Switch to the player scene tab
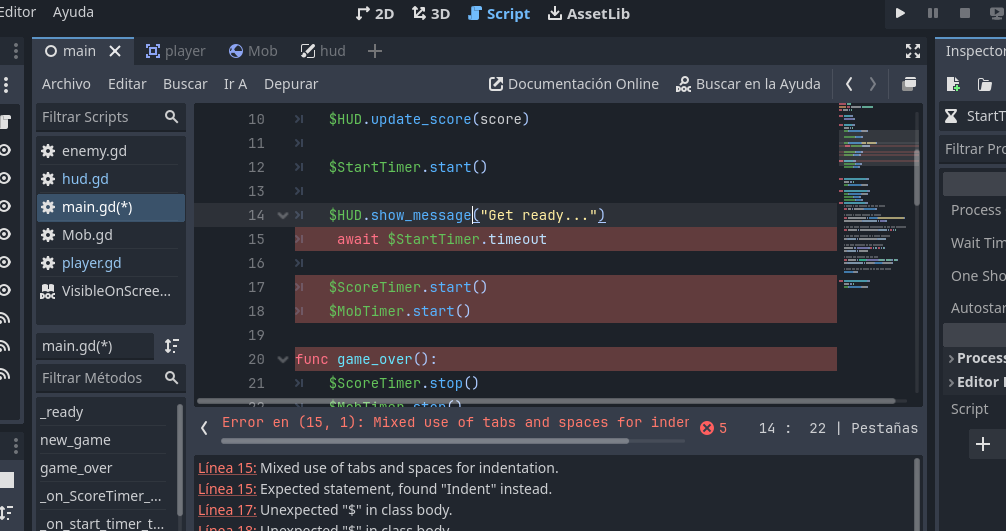 (x=175, y=51)
